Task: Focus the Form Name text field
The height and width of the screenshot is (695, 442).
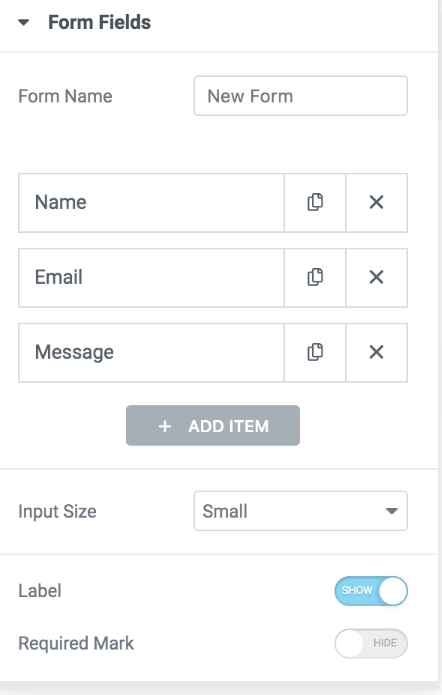Action: [301, 96]
